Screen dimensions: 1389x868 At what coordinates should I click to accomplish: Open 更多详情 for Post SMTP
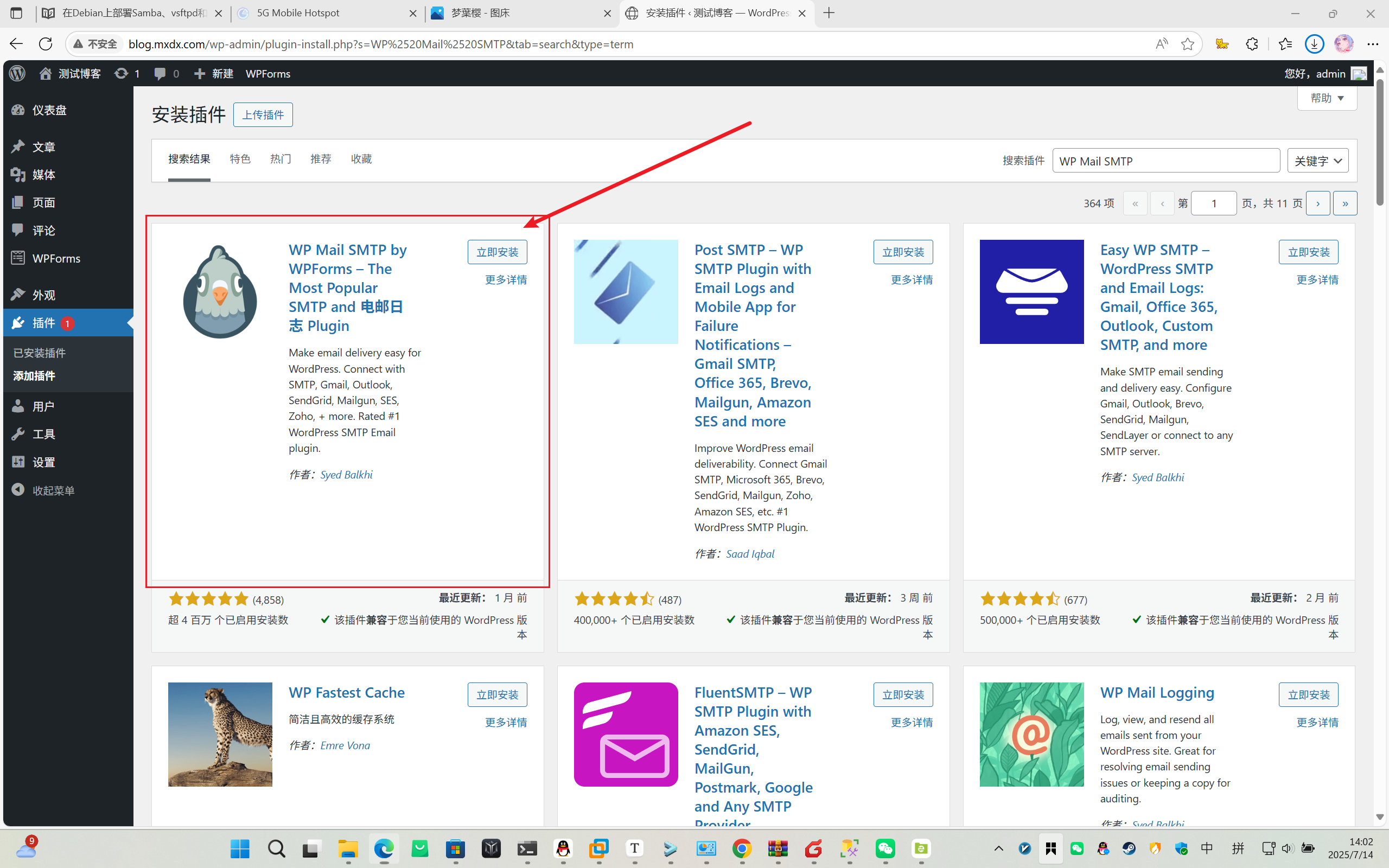912,279
